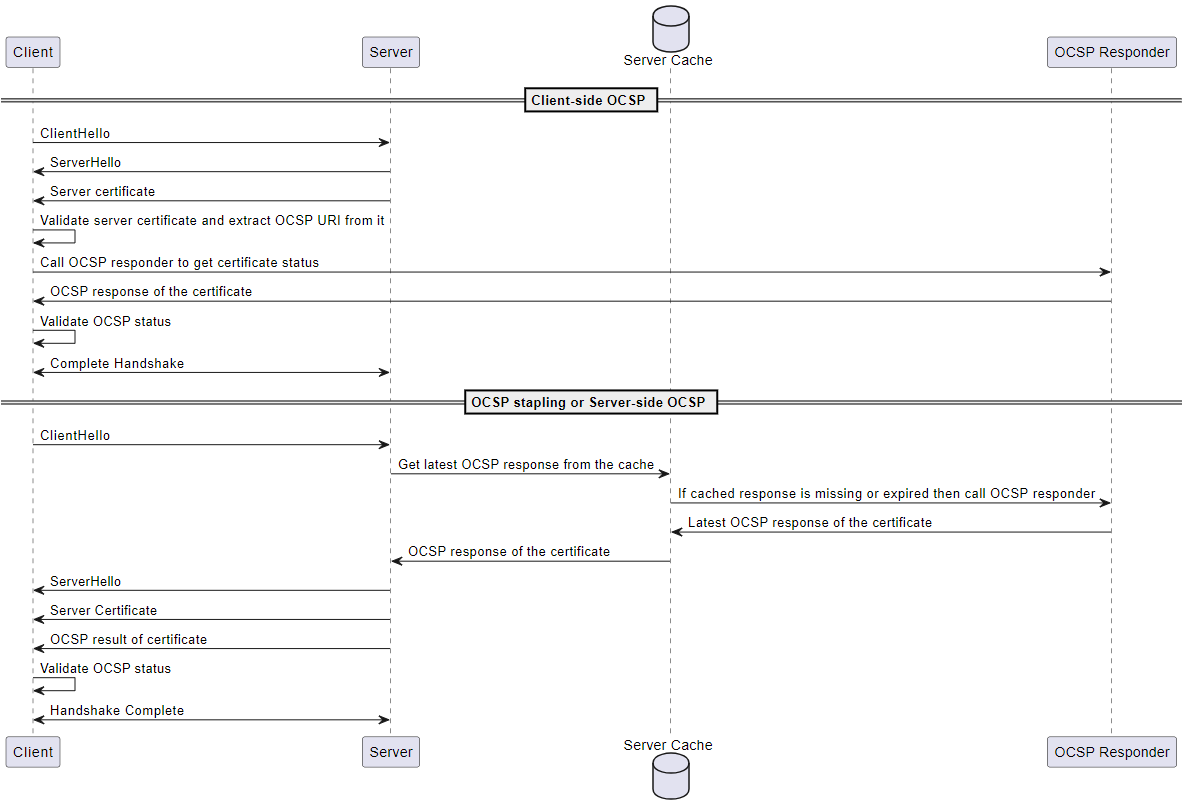This screenshot has width=1187, height=805.
Task: Click the bottom Server participant box
Action: point(390,751)
